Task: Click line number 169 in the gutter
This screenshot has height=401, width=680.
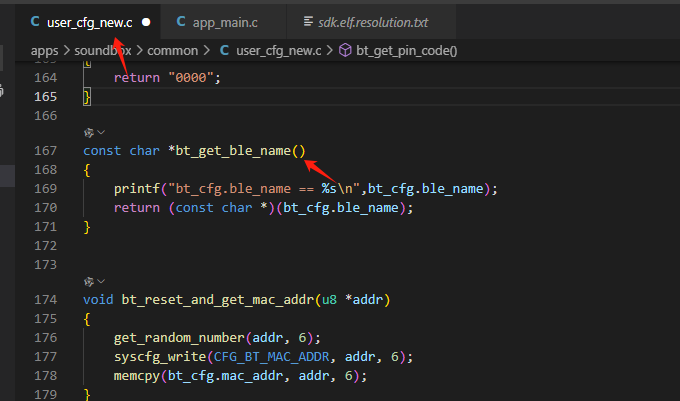Action: (46, 189)
